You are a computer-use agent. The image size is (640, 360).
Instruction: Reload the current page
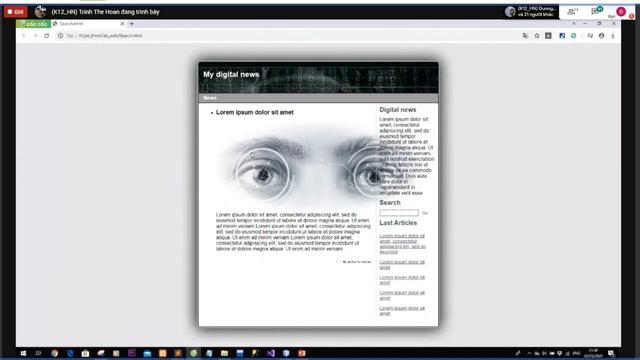coord(47,36)
